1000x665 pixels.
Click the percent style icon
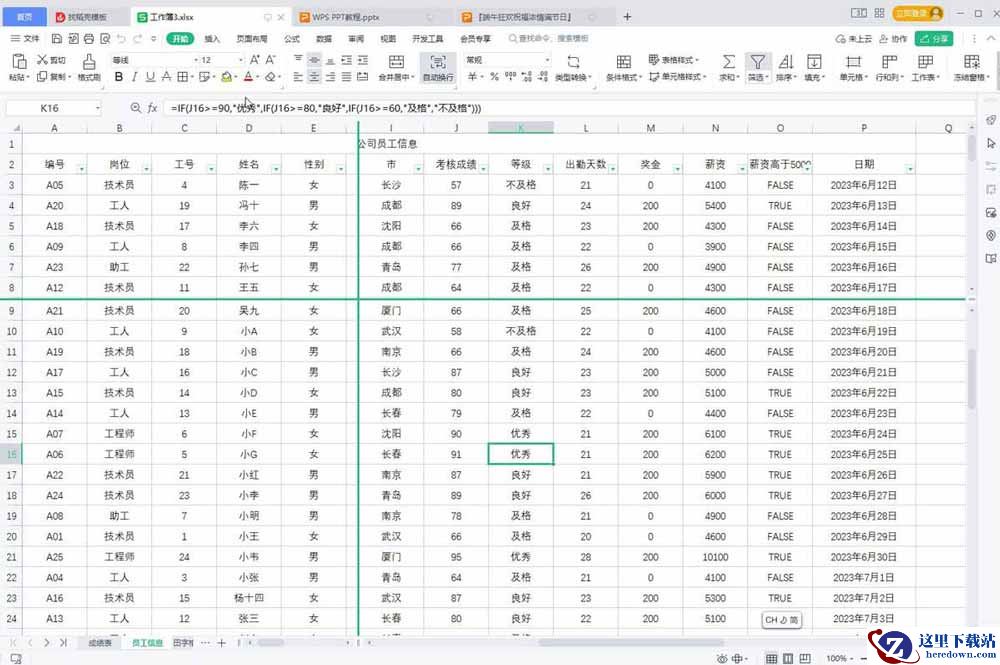coord(494,77)
